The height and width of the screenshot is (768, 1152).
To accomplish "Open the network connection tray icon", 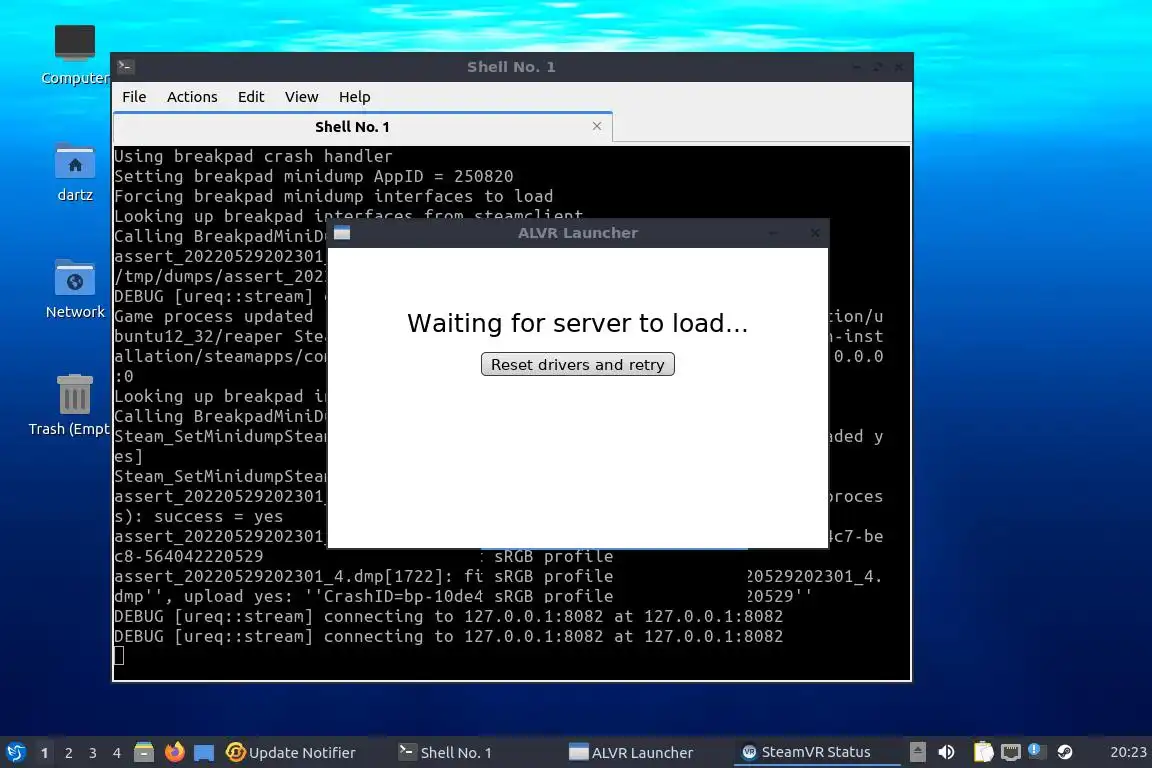I will [1011, 752].
